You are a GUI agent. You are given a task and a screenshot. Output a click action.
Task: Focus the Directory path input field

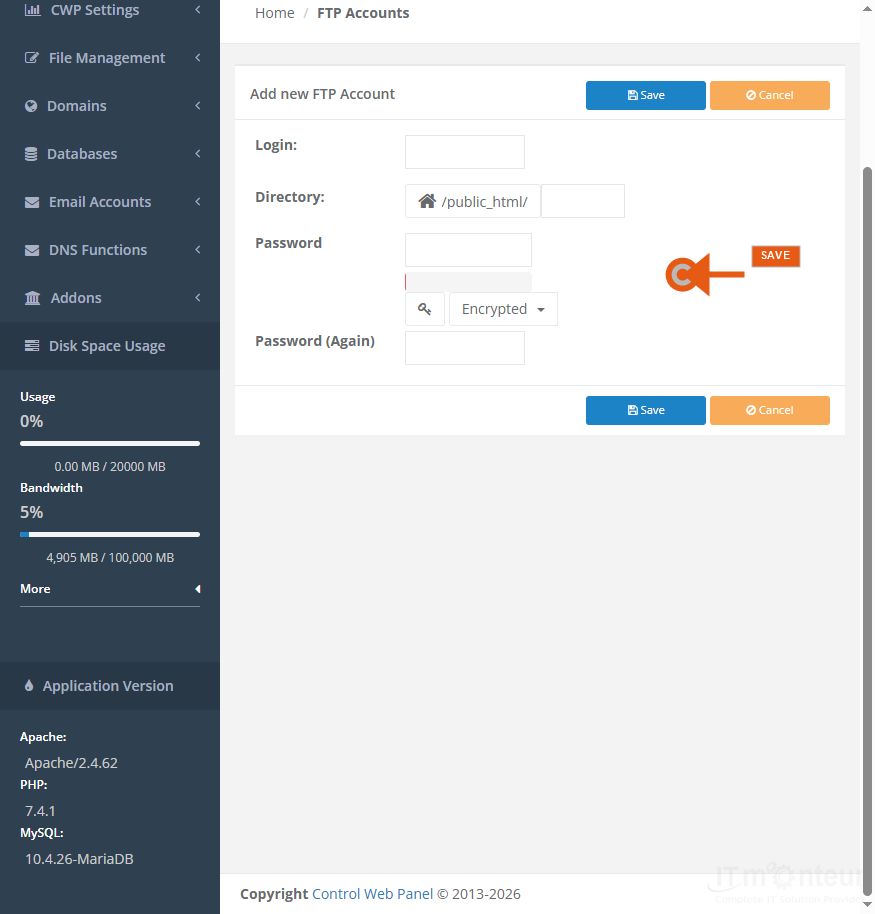tap(582, 201)
